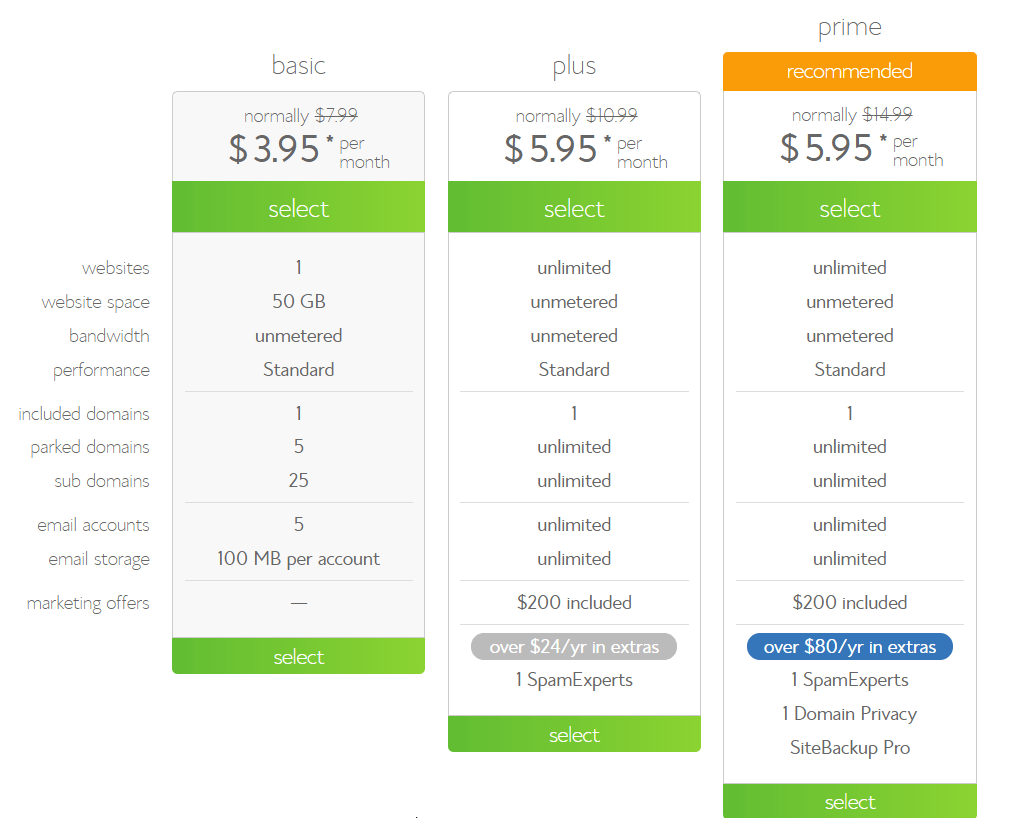Click the 'over $24/yr in extras' badge
The height and width of the screenshot is (818, 1012).
(x=574, y=647)
